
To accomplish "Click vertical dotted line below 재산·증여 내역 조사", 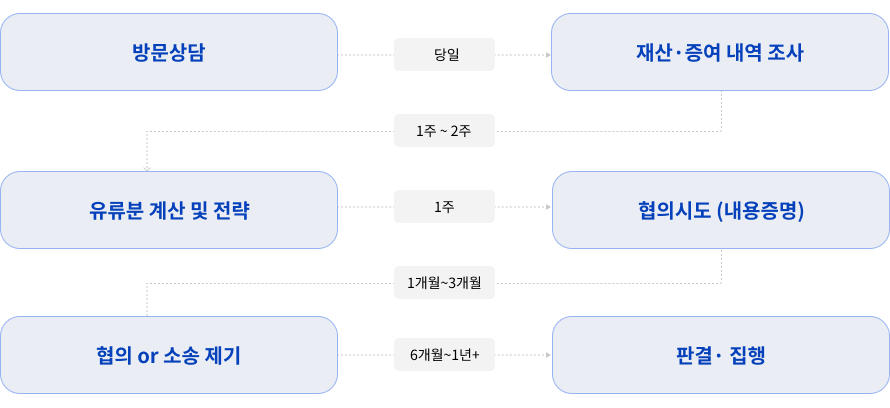I will pyautogui.click(x=721, y=110).
